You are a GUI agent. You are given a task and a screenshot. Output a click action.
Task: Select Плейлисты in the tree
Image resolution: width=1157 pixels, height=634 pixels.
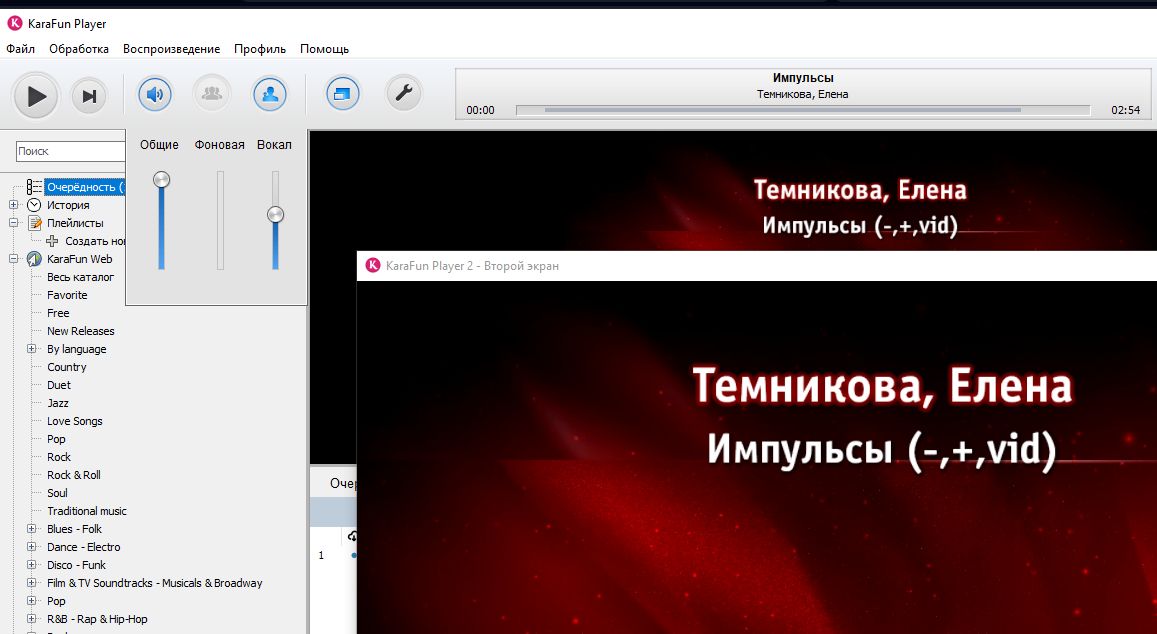[75, 223]
